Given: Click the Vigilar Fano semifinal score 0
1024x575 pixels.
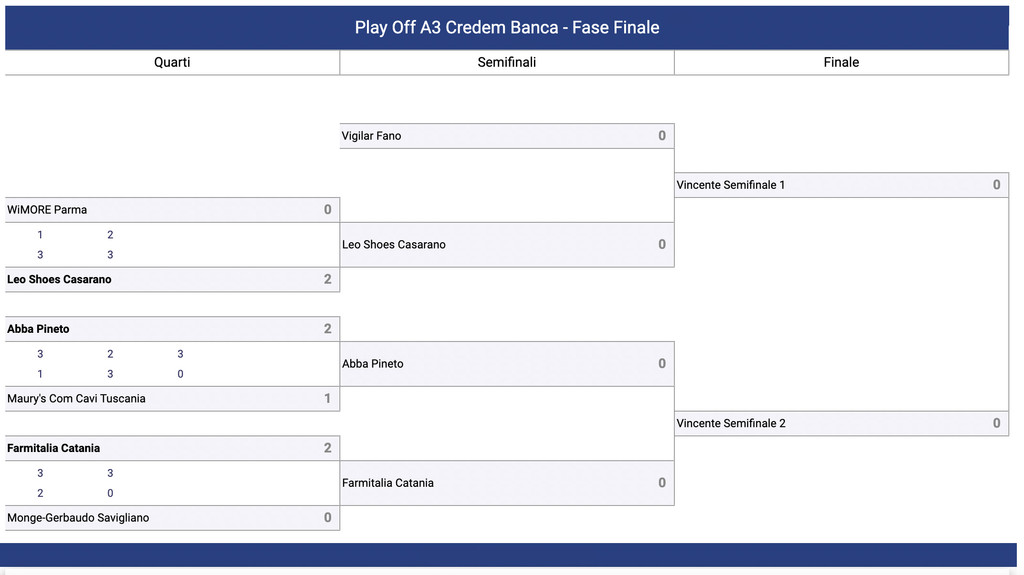Looking at the screenshot, I should point(662,136).
